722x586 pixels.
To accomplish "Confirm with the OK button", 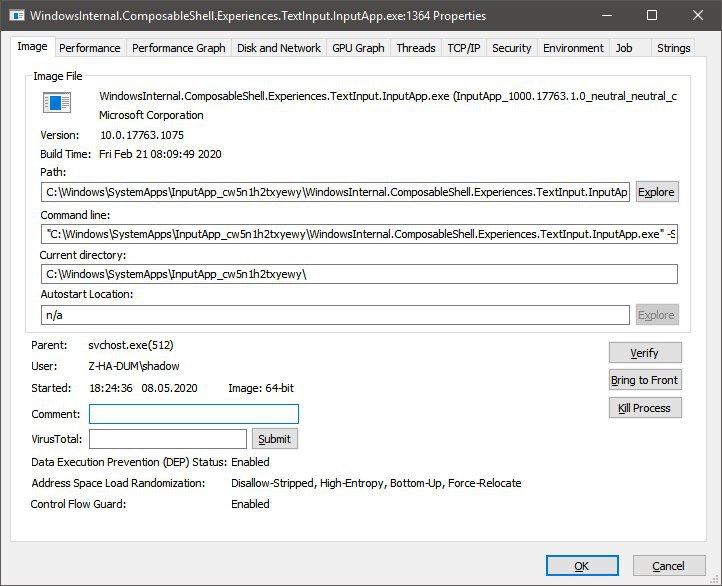I will pyautogui.click(x=582, y=565).
